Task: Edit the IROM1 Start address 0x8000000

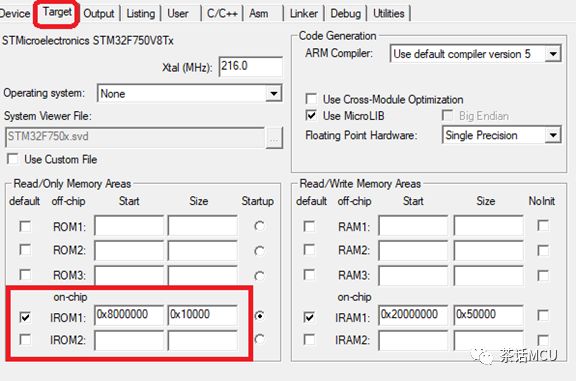Action: coord(129,315)
